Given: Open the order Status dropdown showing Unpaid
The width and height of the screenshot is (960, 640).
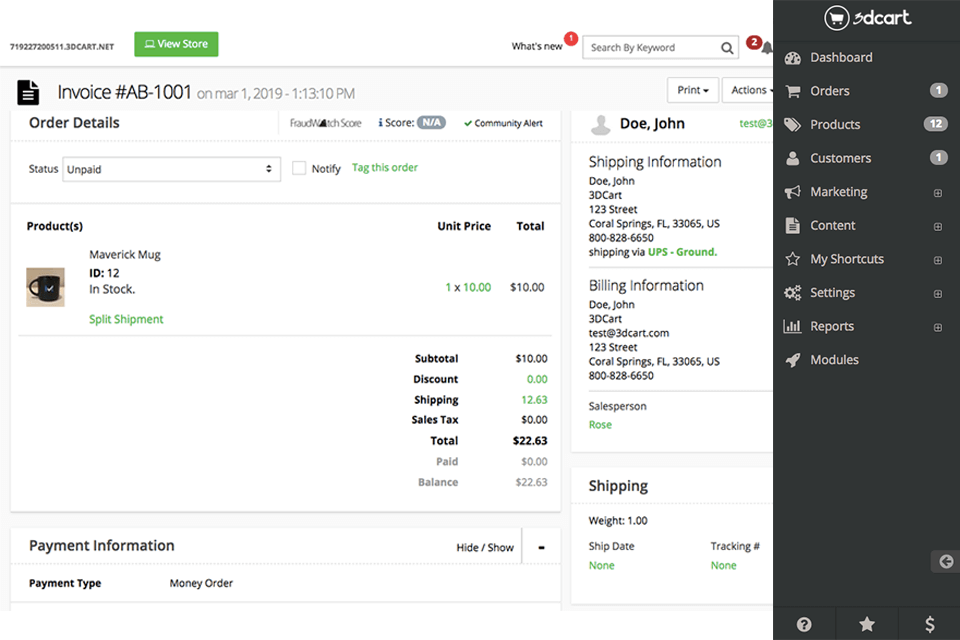Looking at the screenshot, I should coord(170,169).
